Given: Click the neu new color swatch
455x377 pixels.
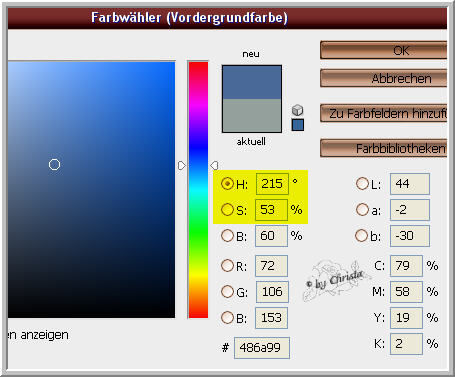Looking at the screenshot, I should tap(252, 82).
